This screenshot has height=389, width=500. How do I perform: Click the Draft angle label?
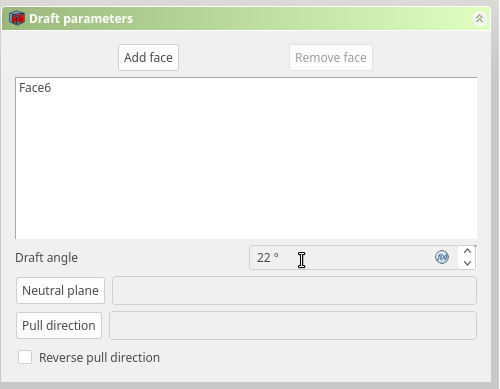[46, 257]
